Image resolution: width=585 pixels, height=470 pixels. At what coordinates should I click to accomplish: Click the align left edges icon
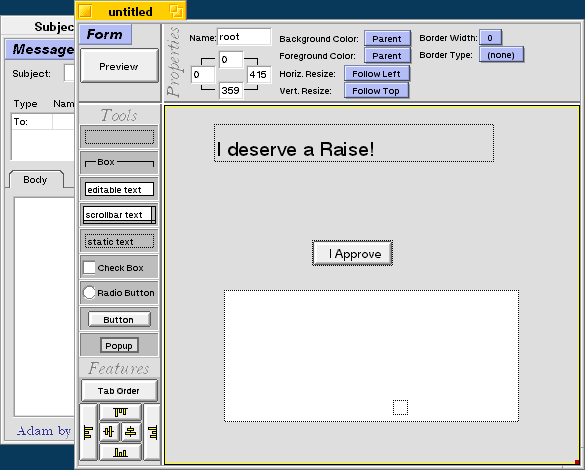(88, 432)
